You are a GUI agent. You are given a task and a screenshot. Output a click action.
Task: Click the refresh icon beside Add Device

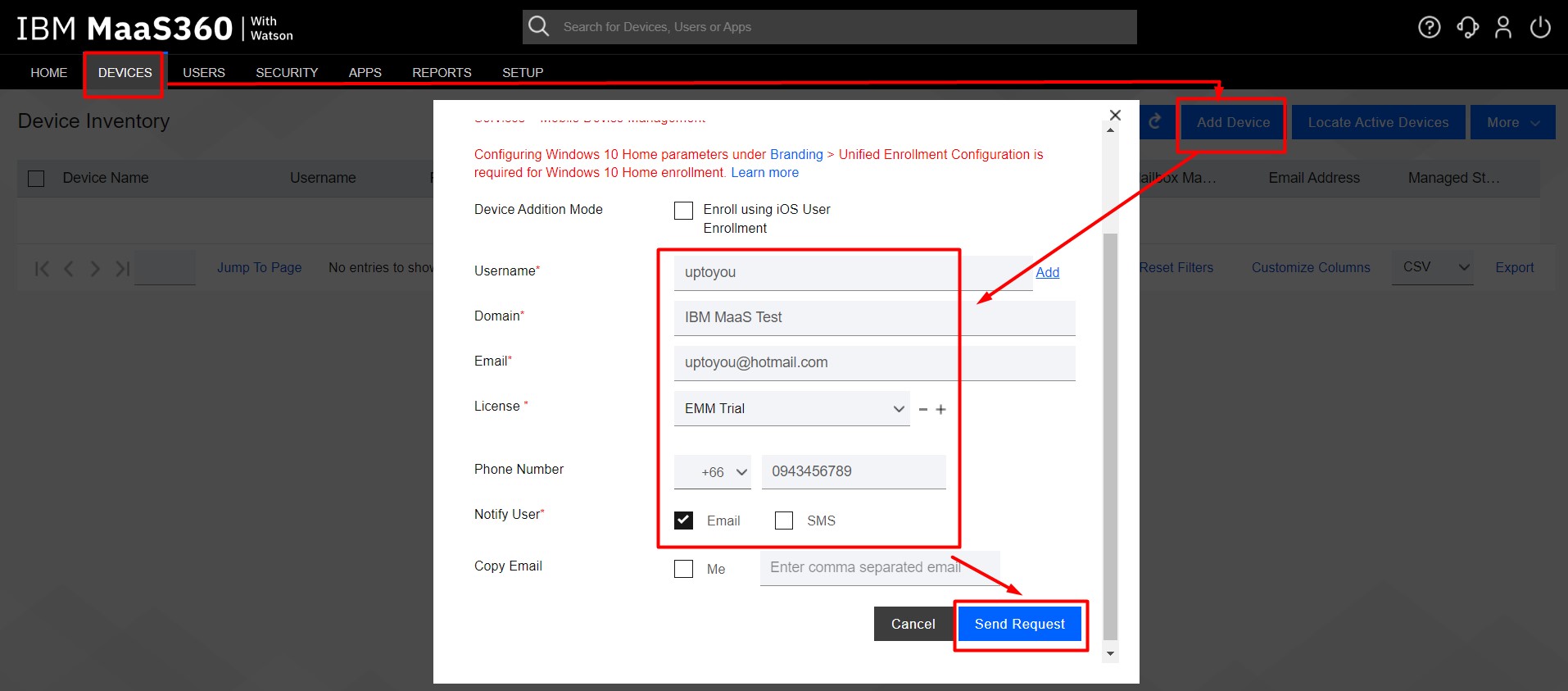click(x=1155, y=121)
